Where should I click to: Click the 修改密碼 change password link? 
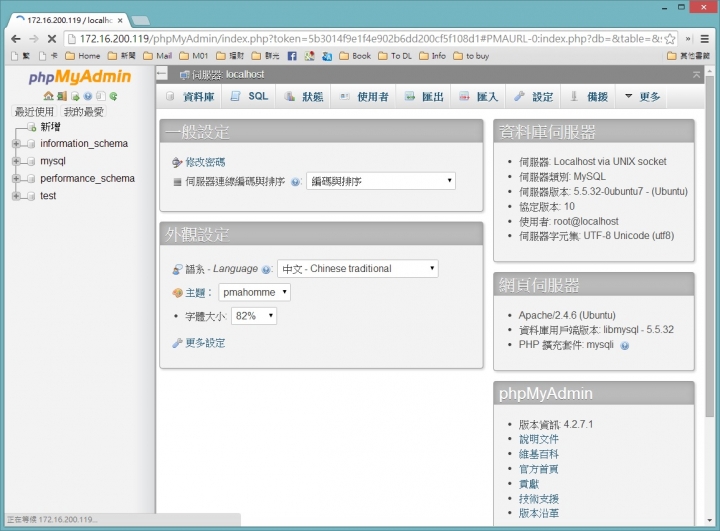click(205, 162)
